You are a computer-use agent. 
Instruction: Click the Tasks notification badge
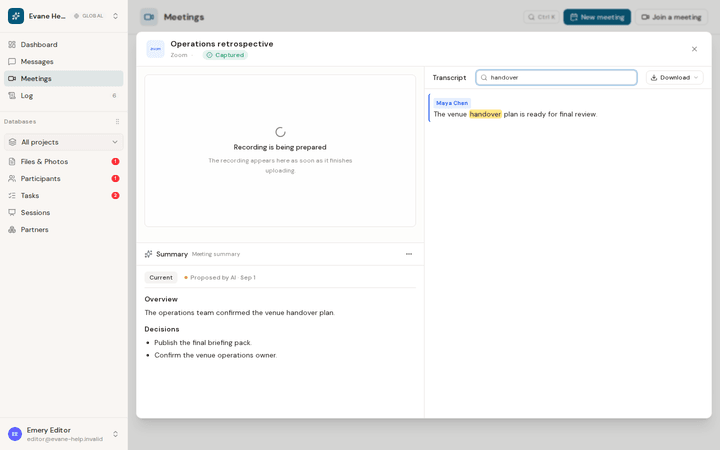(x=115, y=196)
